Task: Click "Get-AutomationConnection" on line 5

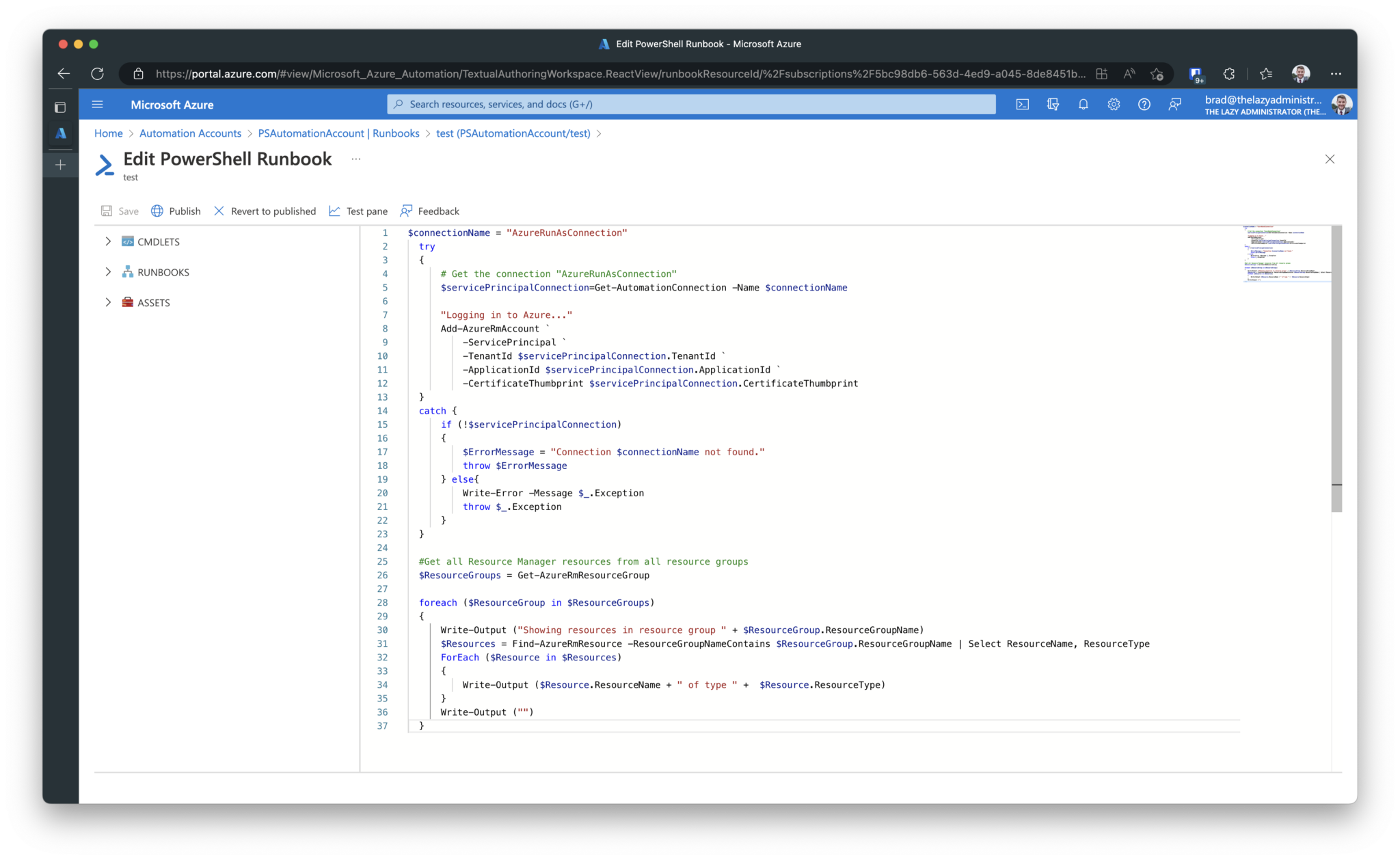Action: click(660, 288)
